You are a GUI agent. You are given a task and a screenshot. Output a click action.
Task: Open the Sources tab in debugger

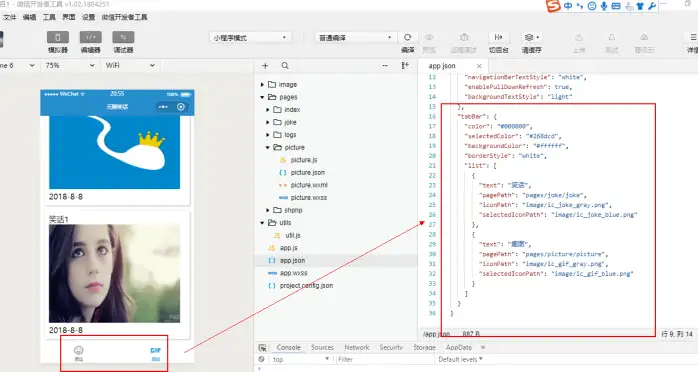coord(322,348)
